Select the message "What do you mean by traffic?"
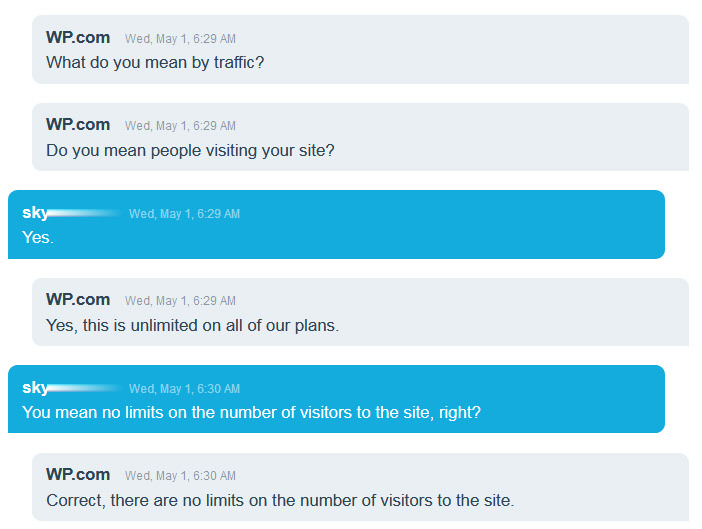The image size is (702, 529). click(x=154, y=62)
